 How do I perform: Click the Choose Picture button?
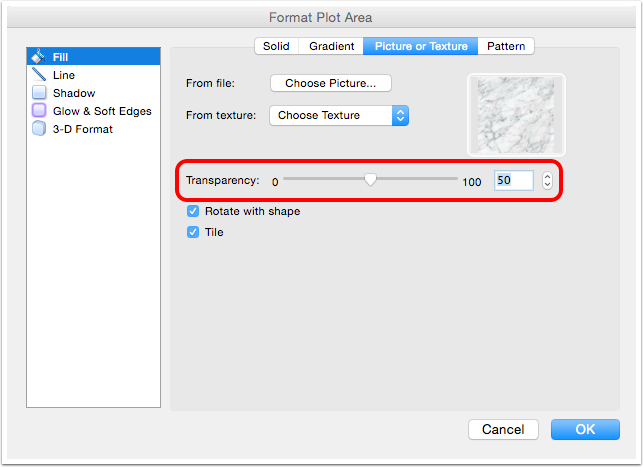pyautogui.click(x=330, y=83)
